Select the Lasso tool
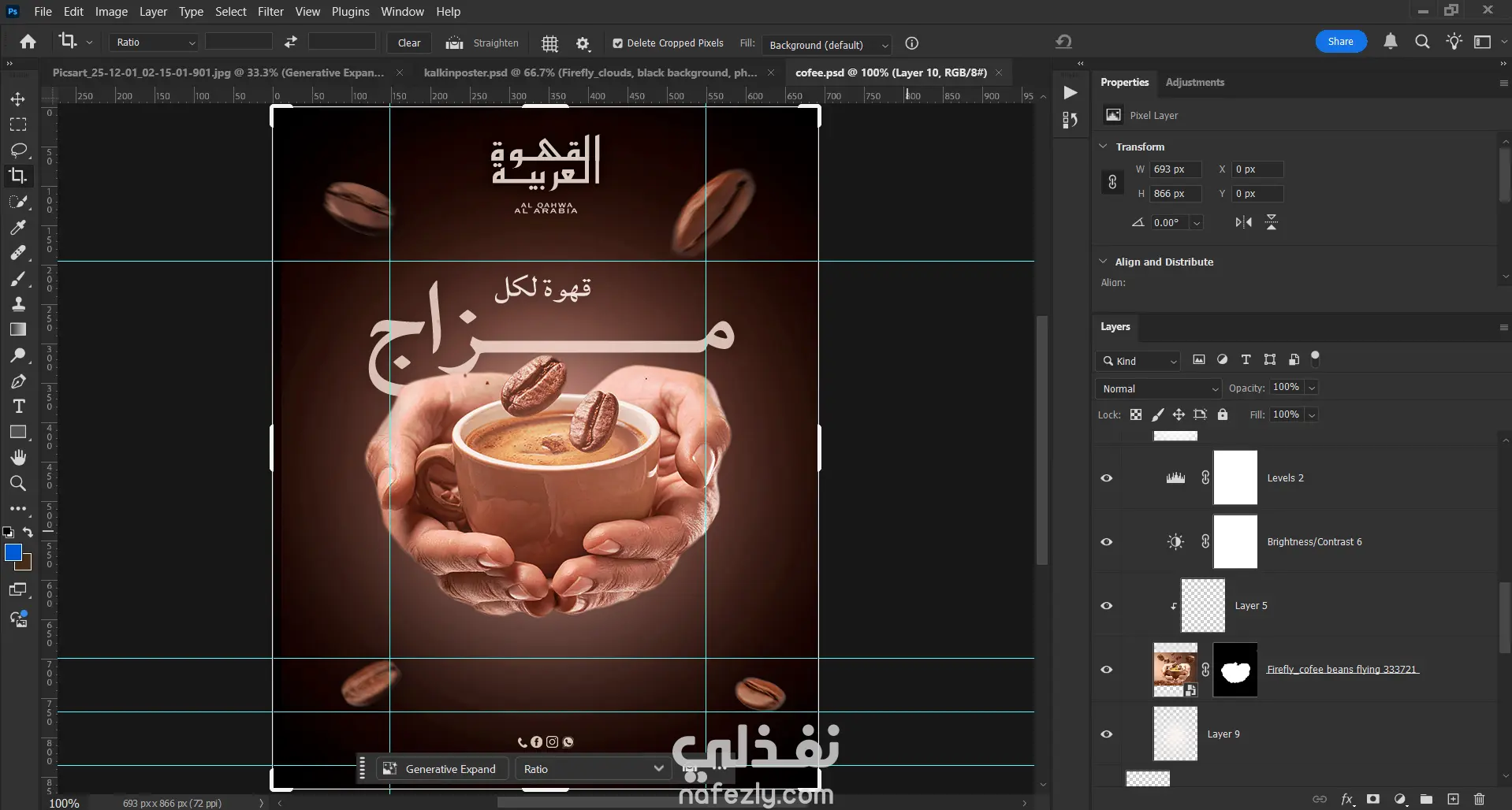 point(17,150)
